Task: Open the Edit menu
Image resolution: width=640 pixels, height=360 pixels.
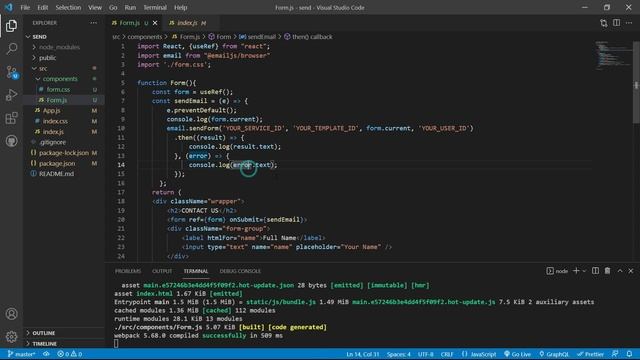Action: (42, 7)
